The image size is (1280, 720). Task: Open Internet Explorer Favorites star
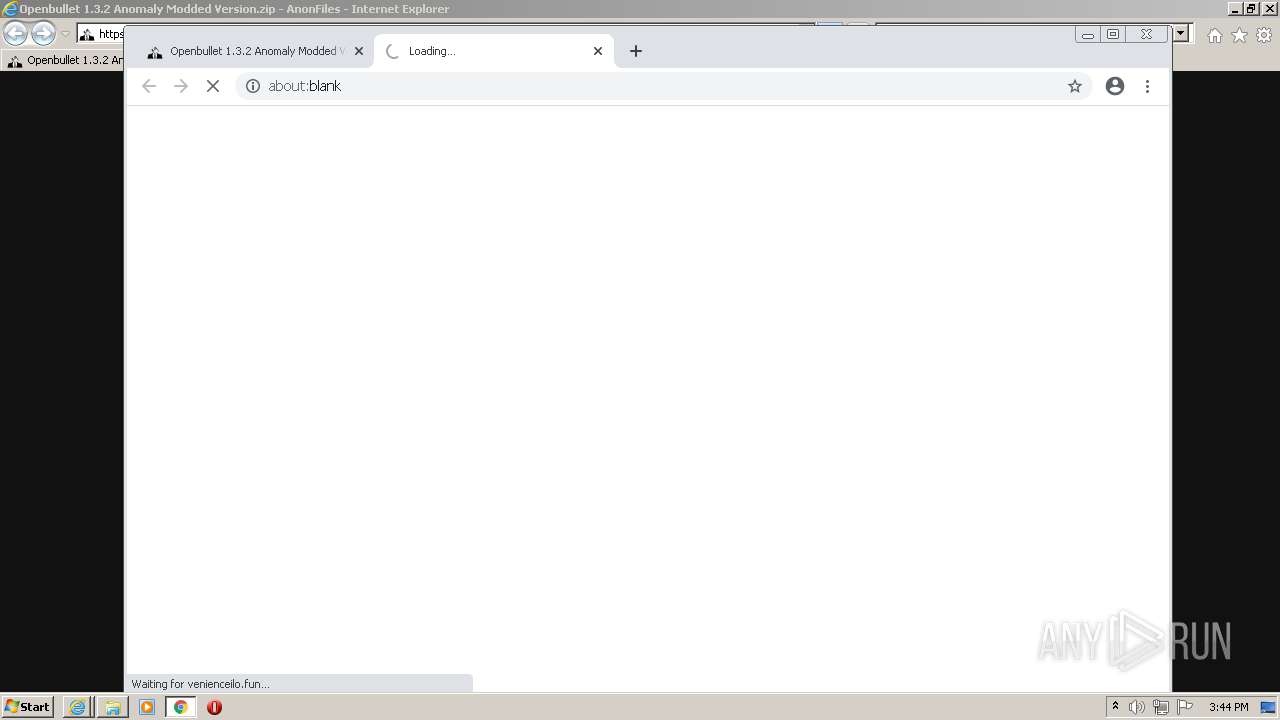(x=1239, y=35)
